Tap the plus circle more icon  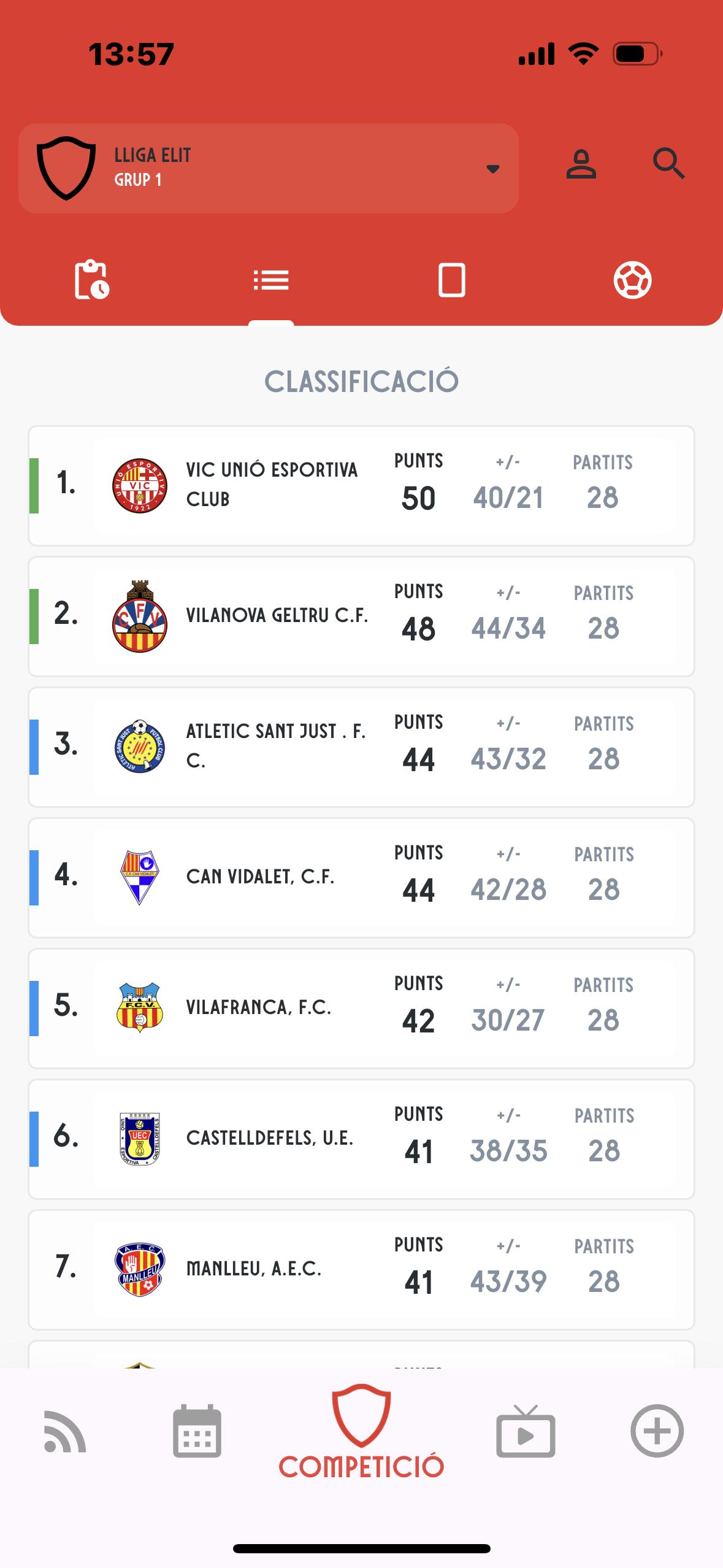click(657, 1431)
